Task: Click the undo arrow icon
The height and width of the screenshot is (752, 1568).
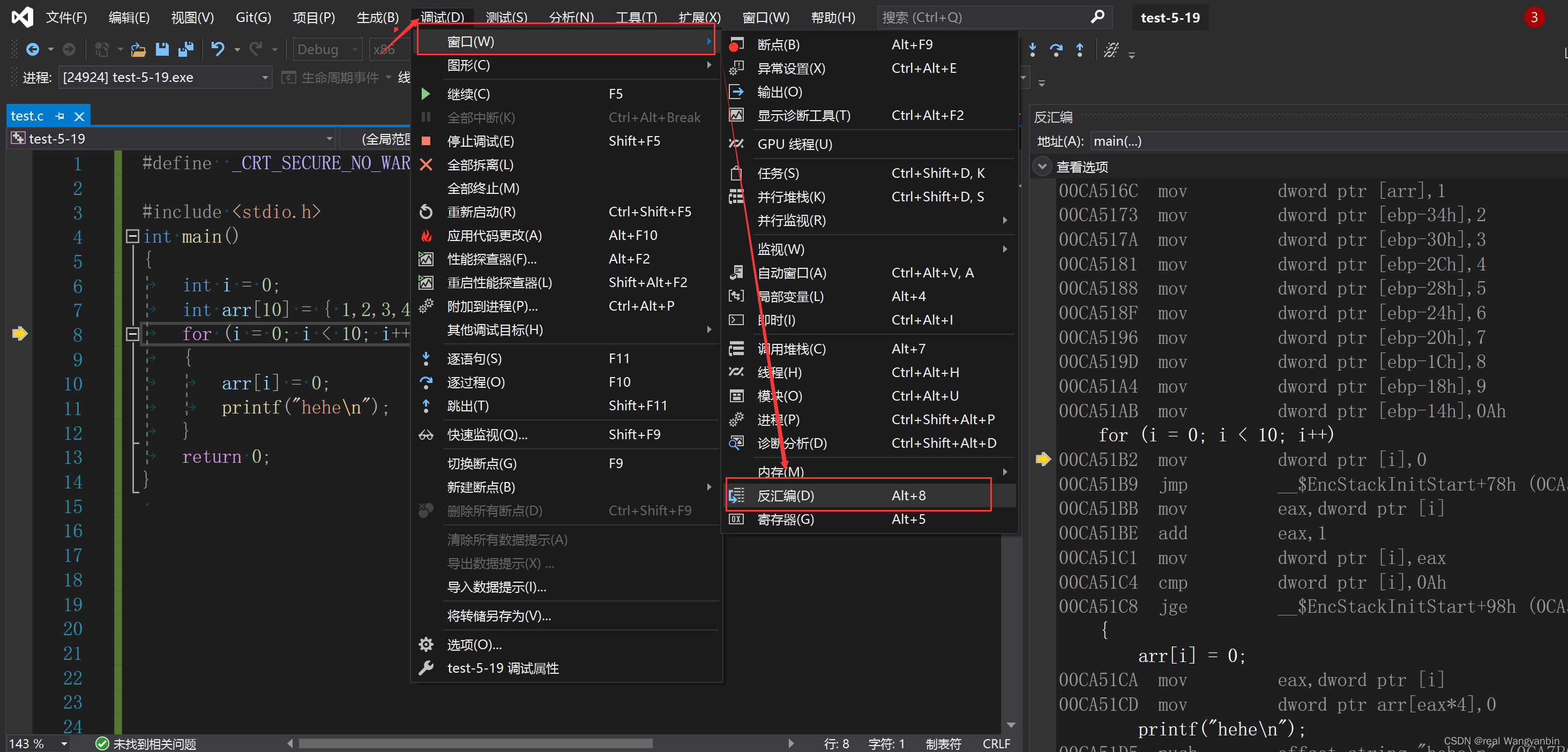Action: [218, 49]
